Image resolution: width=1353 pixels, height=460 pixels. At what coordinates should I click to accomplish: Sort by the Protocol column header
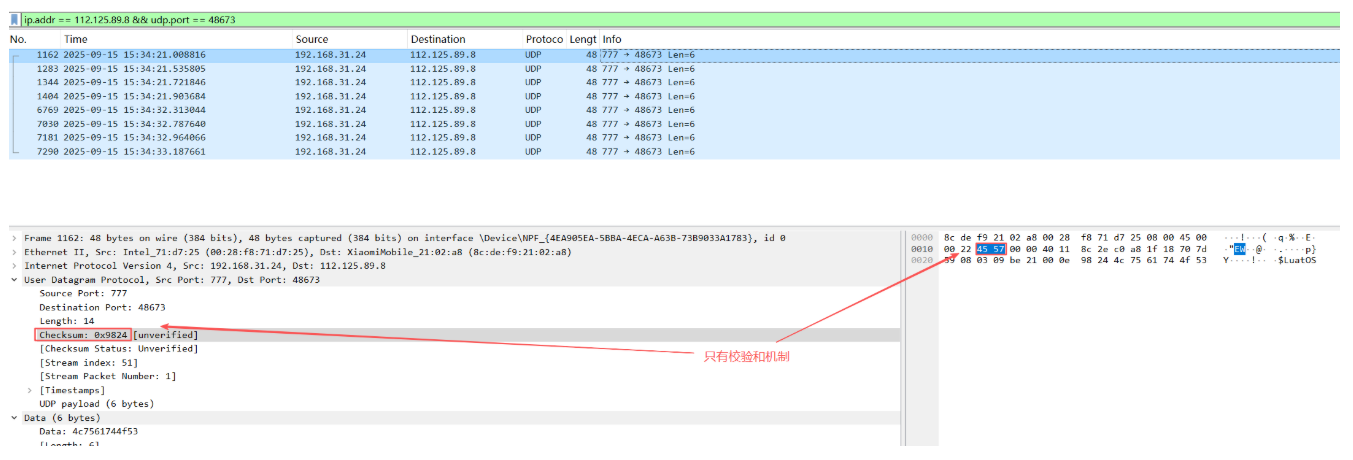click(x=545, y=39)
